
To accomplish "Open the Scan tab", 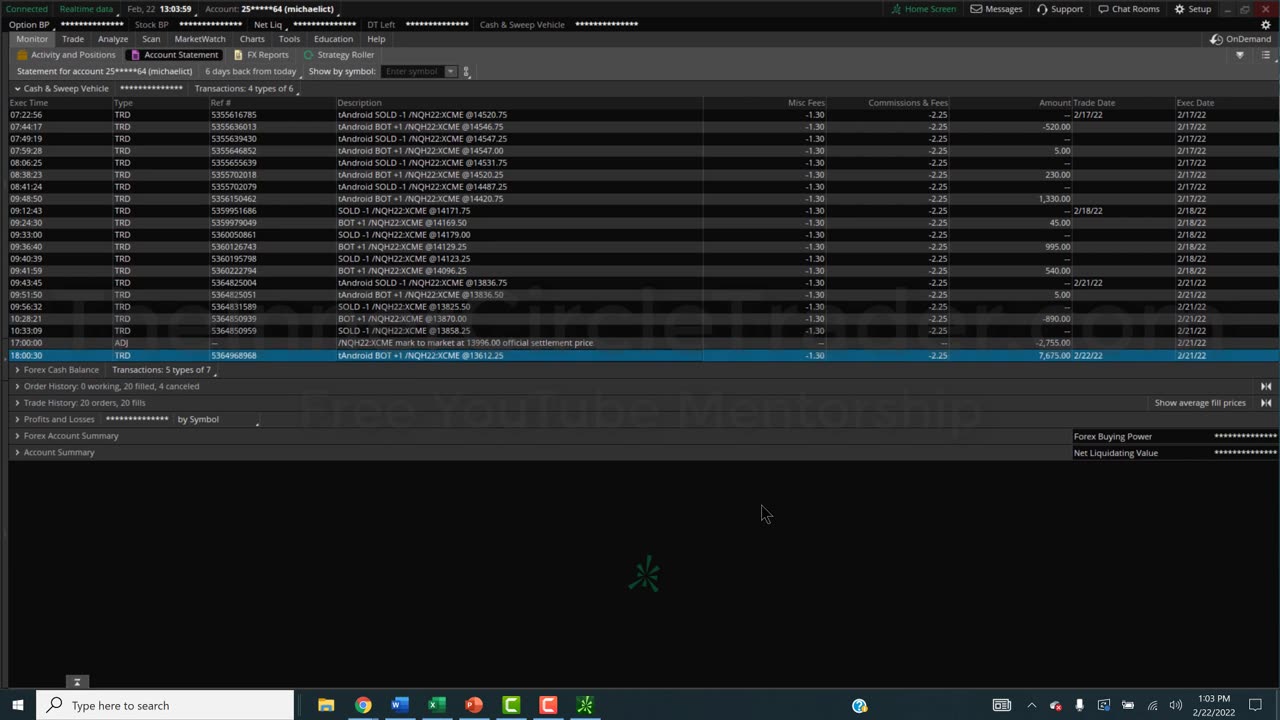I will coord(151,39).
